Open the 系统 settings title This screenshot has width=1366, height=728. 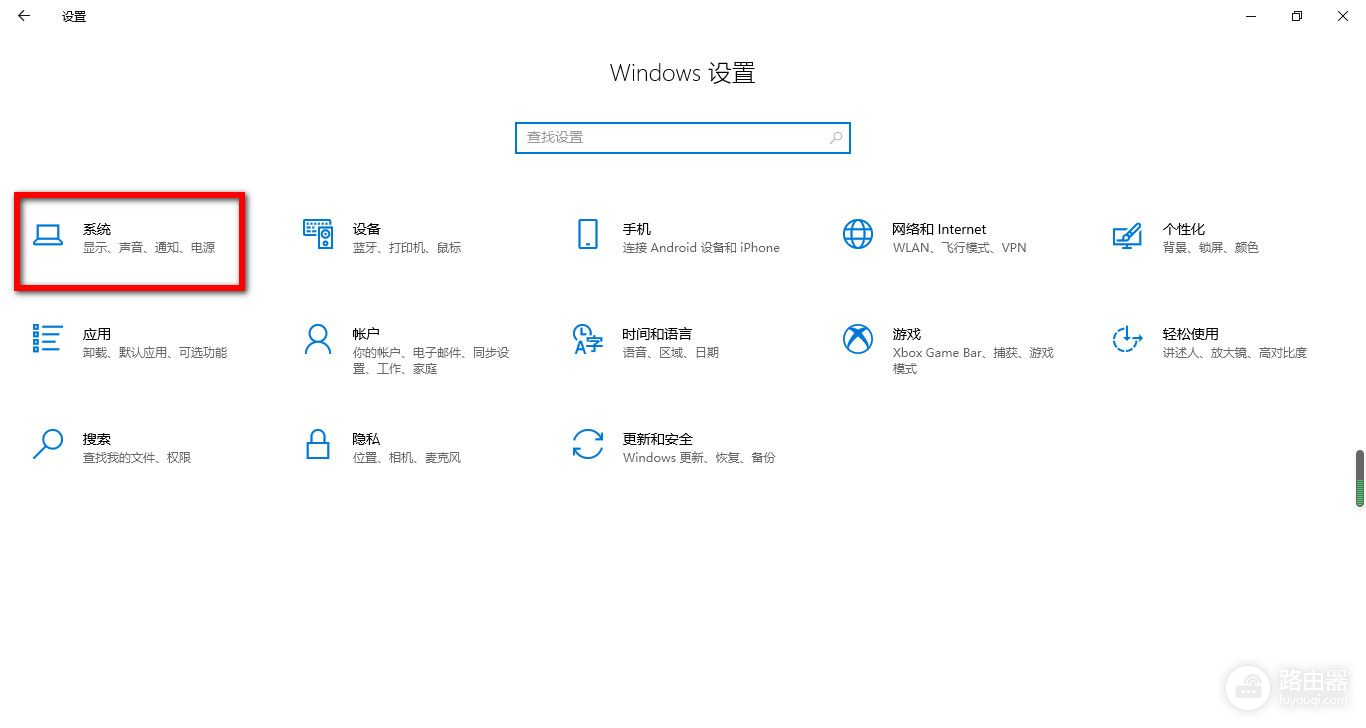pyautogui.click(x=97, y=229)
